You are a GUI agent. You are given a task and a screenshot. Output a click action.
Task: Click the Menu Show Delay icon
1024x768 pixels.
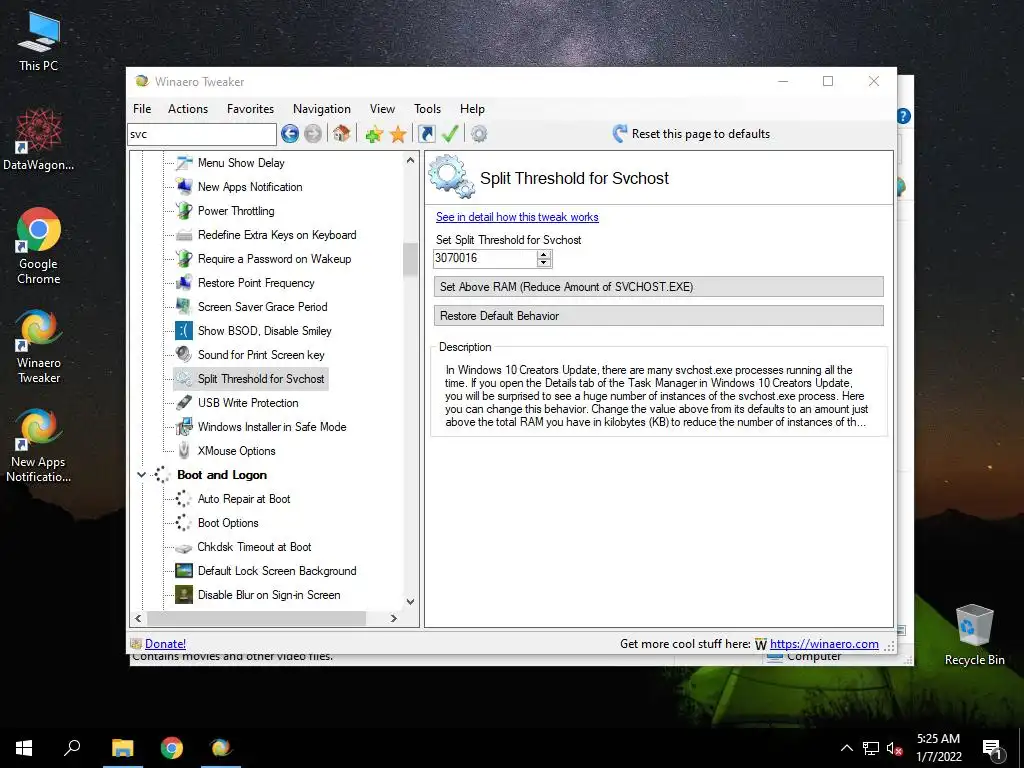184,163
